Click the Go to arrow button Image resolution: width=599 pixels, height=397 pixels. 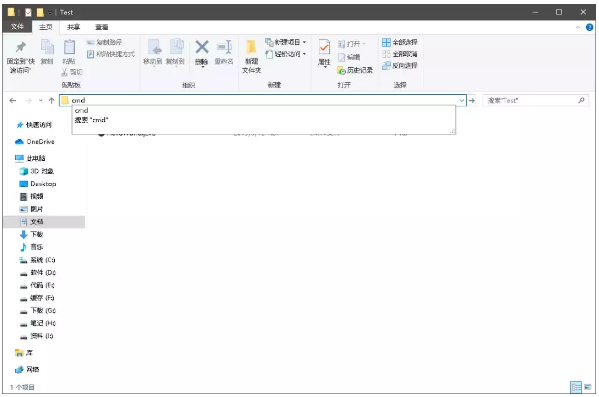click(x=472, y=100)
